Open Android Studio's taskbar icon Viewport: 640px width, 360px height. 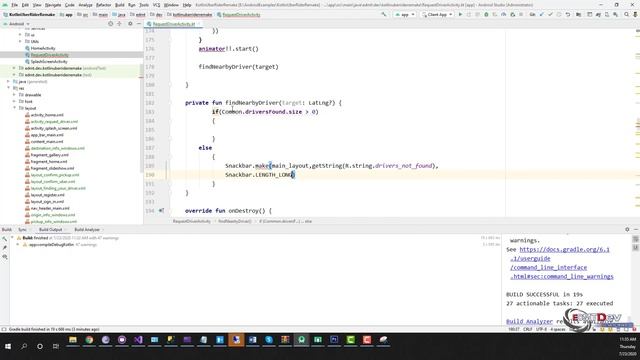tap(301, 340)
